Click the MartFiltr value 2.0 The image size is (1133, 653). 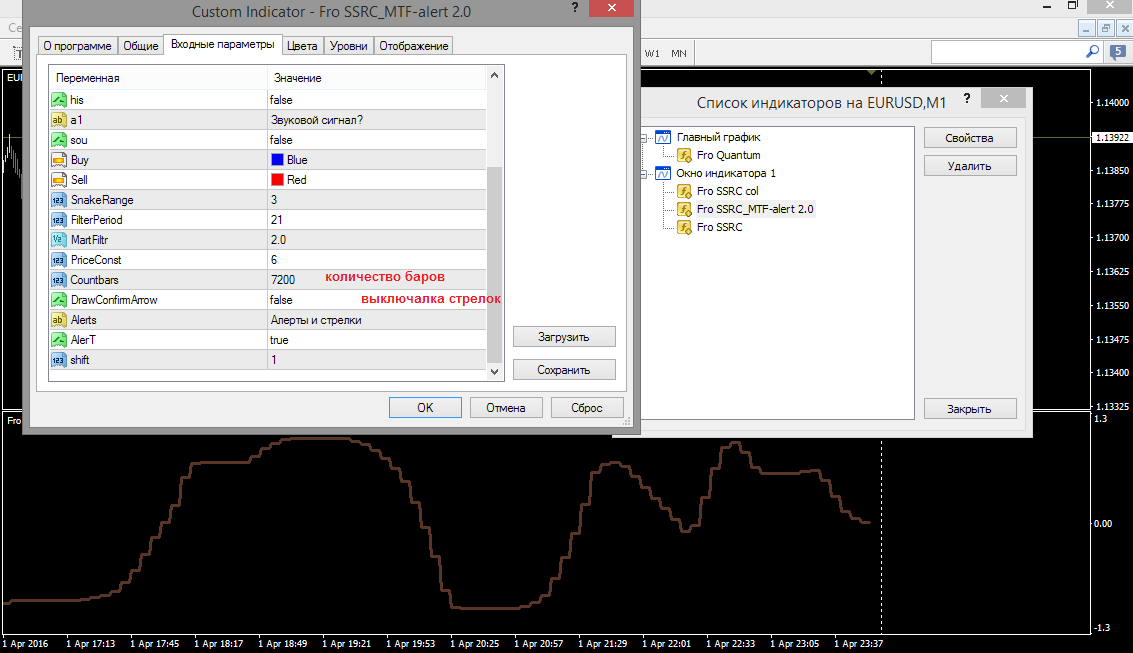[x=278, y=240]
